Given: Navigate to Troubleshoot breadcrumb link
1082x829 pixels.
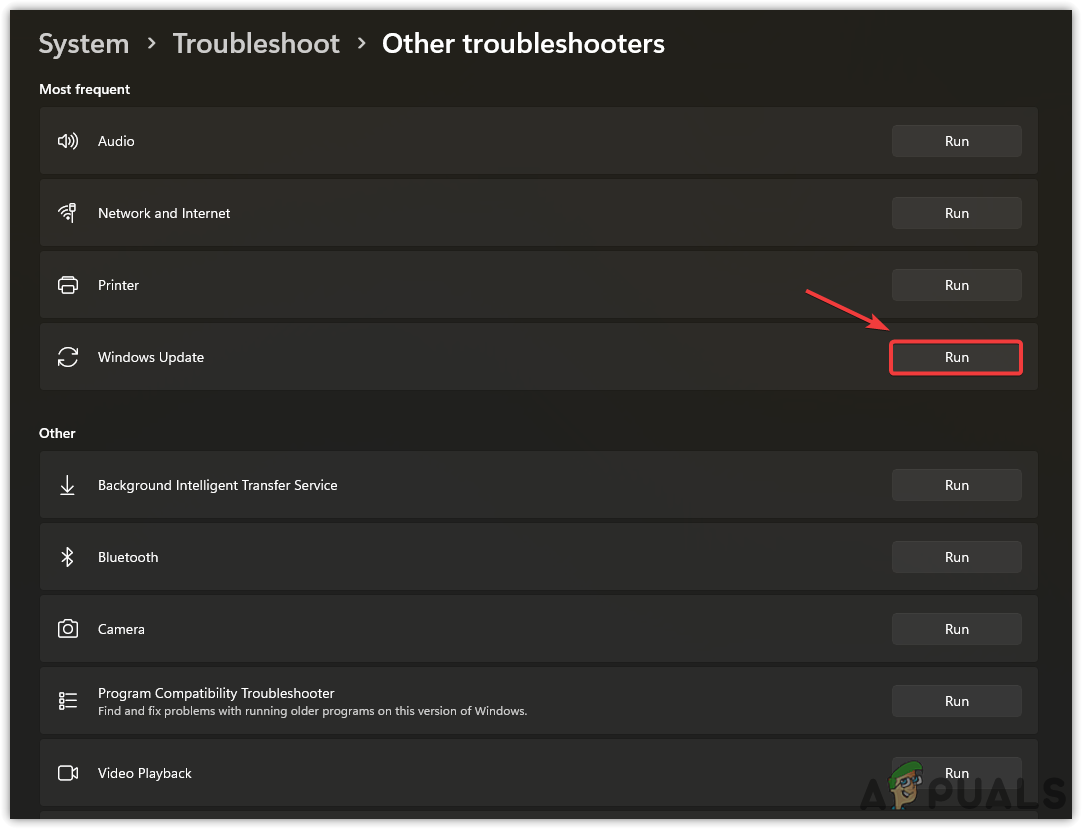Looking at the screenshot, I should (x=256, y=44).
